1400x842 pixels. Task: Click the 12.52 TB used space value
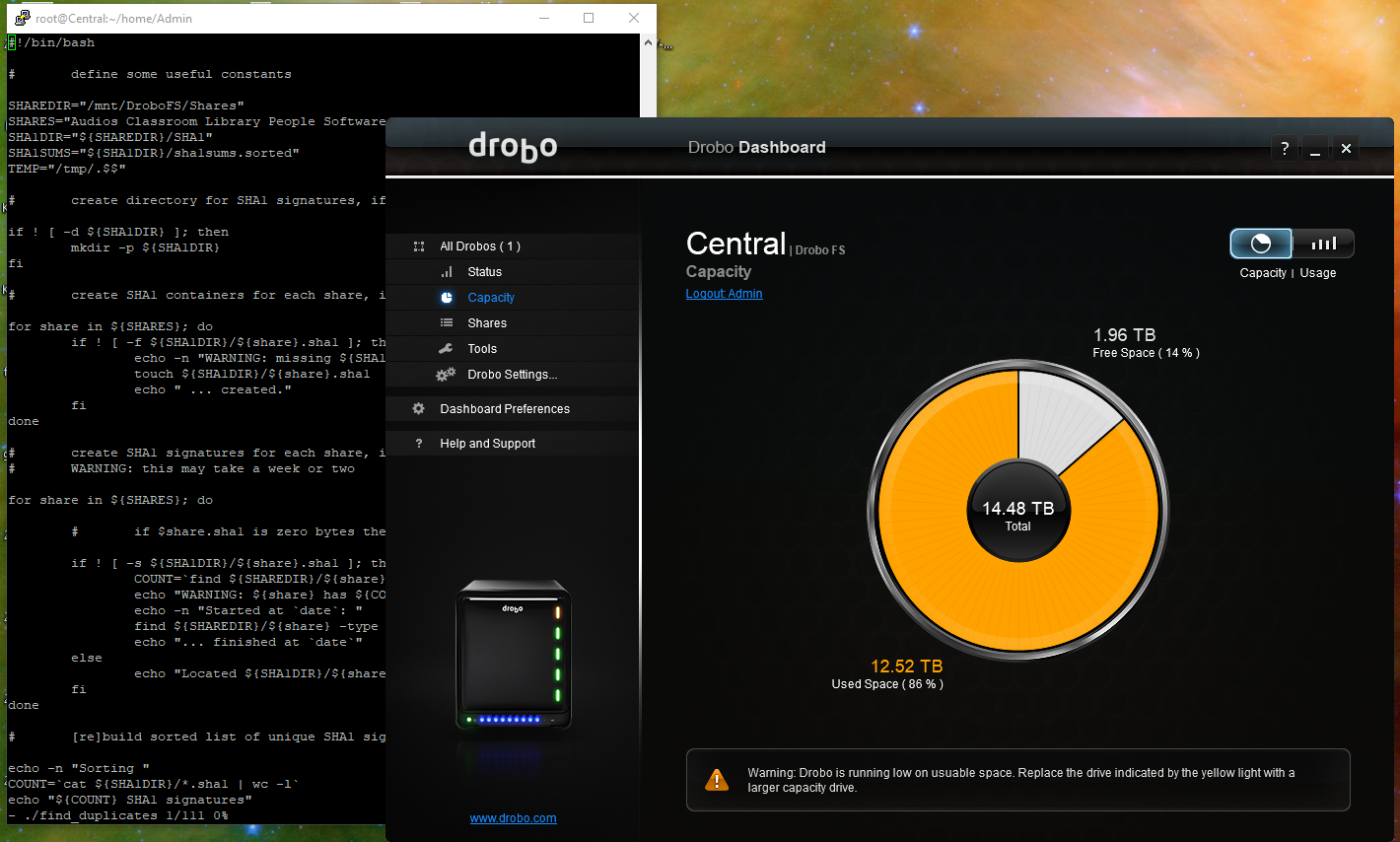click(x=906, y=667)
